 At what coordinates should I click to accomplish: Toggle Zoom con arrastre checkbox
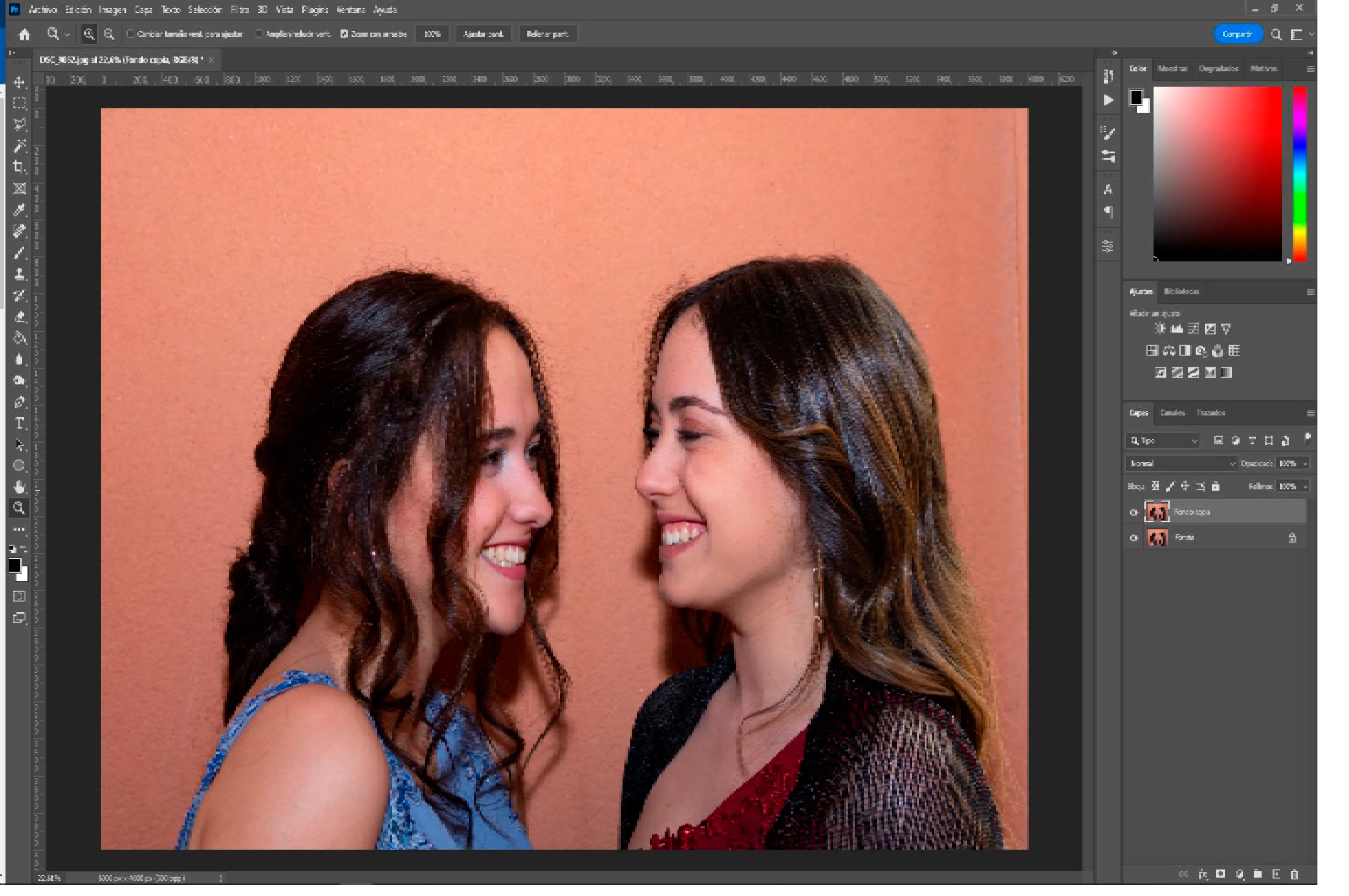coord(344,34)
